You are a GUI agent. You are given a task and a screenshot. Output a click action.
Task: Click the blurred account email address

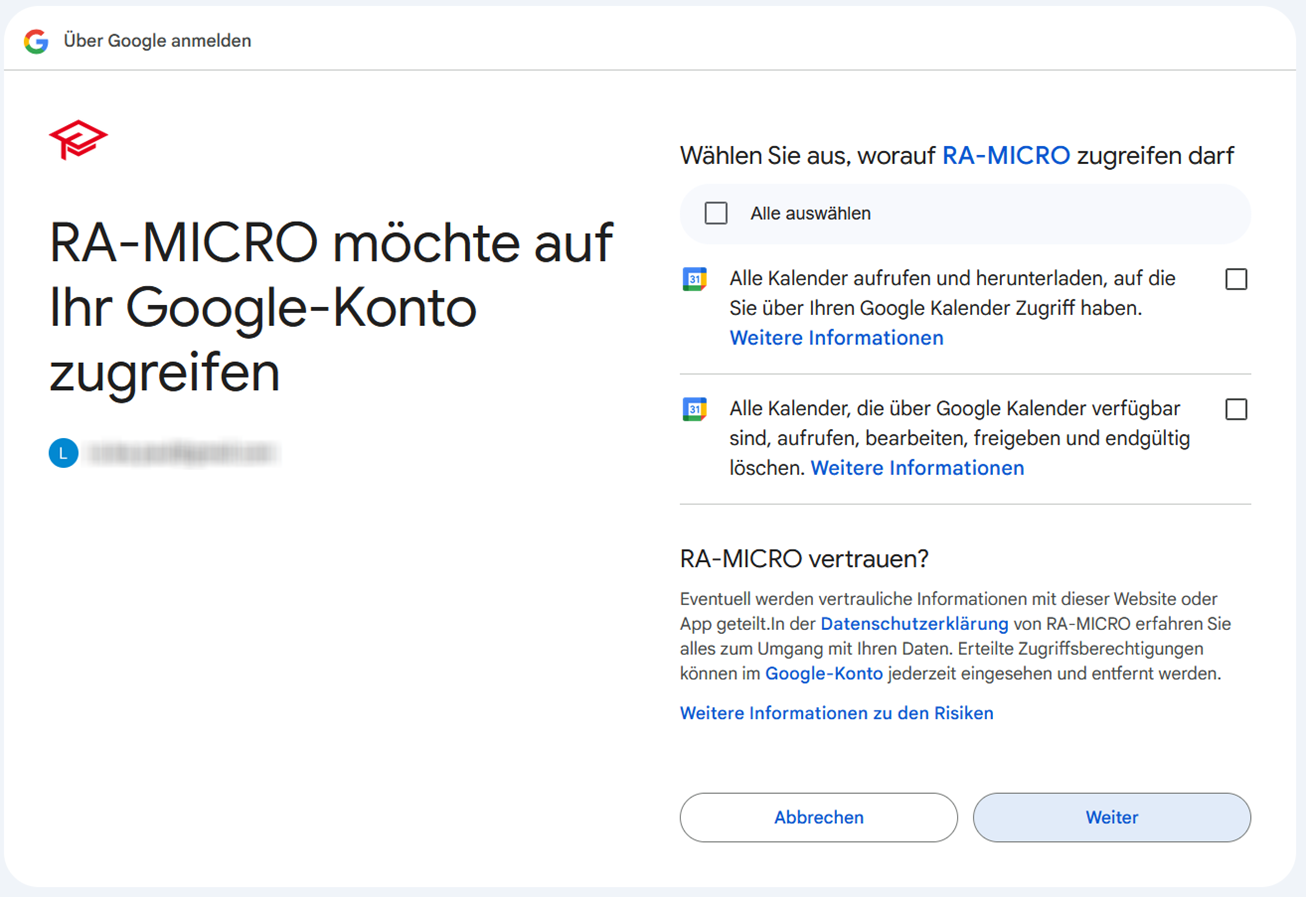(183, 454)
